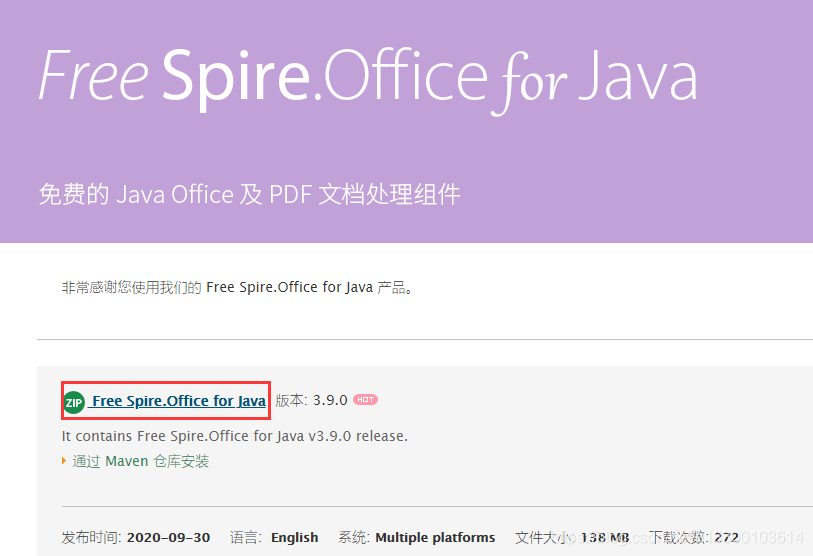
Task: Open the 通过 Maven 仓库安装 link
Action: click(x=141, y=461)
